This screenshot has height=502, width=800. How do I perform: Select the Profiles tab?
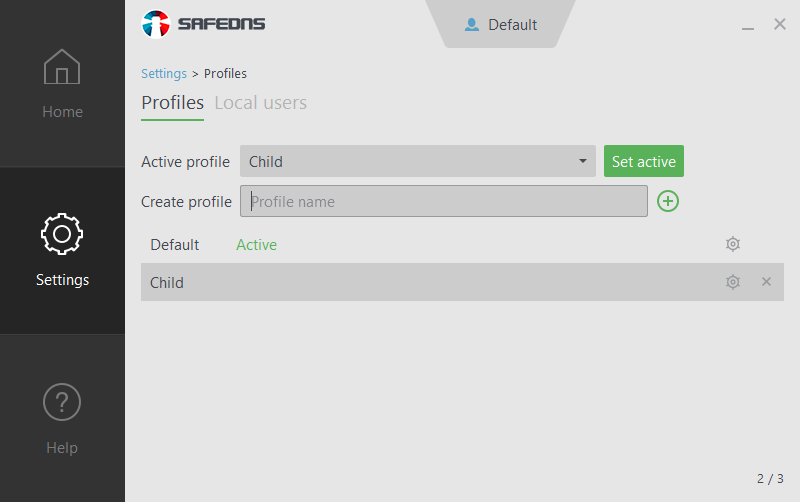click(x=172, y=103)
